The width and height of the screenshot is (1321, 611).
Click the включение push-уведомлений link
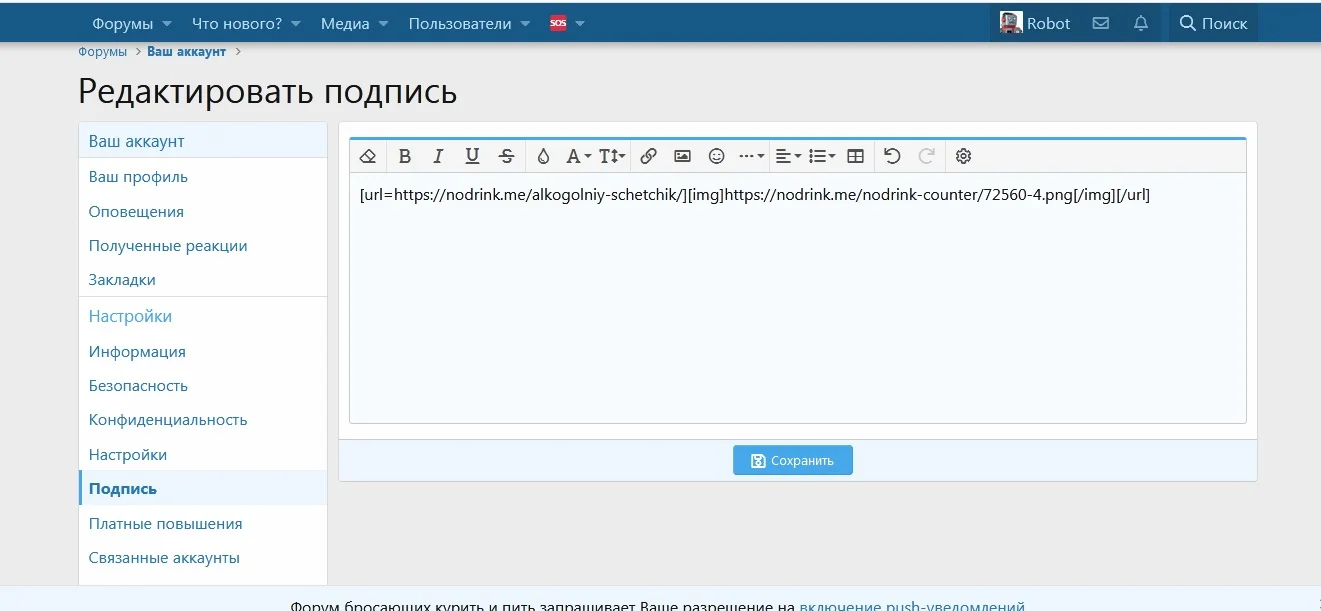point(912,605)
